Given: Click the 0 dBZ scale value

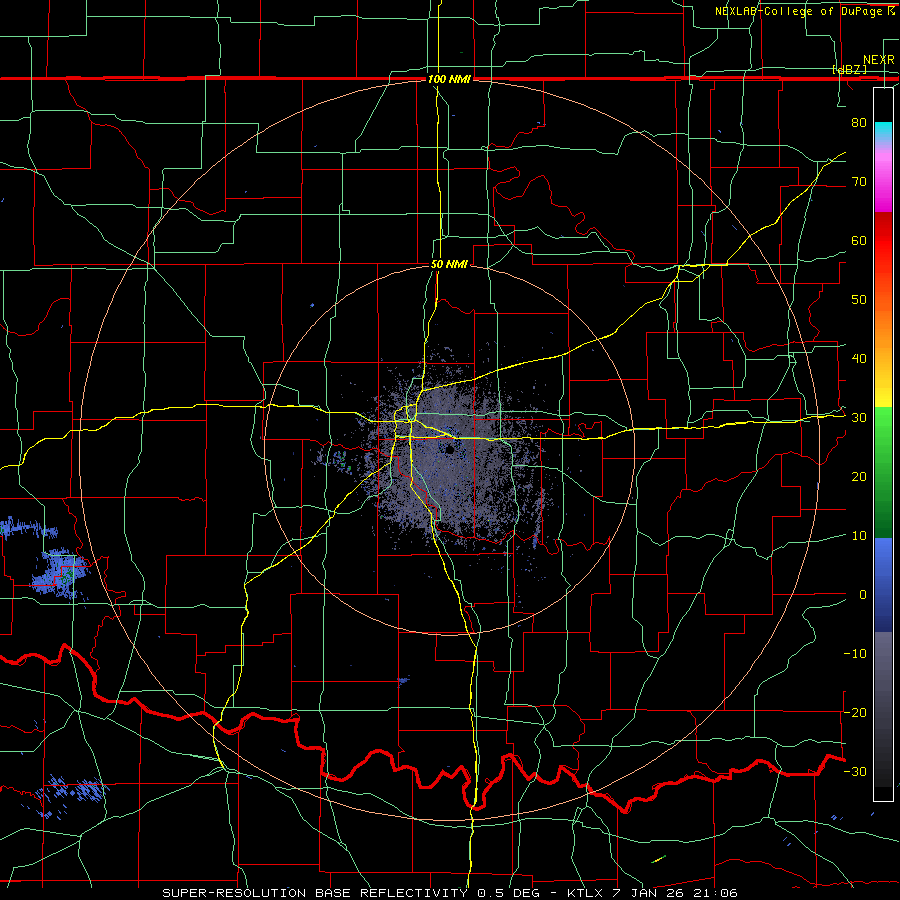Looking at the screenshot, I should coord(863,595).
